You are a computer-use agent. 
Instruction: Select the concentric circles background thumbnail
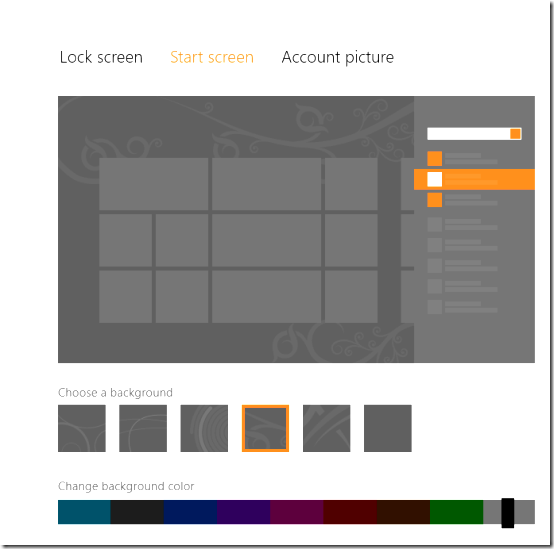204,428
